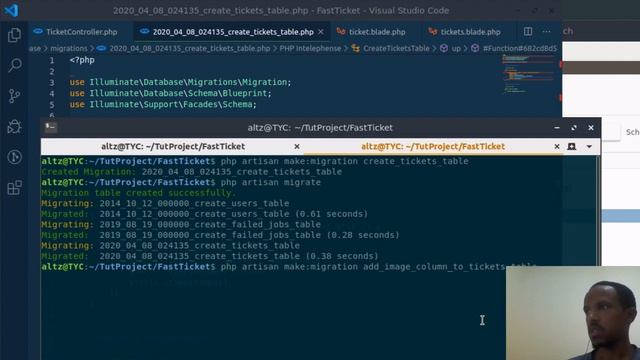Open the Run and Debug view
Image resolution: width=640 pixels, height=360 pixels.
(14, 127)
